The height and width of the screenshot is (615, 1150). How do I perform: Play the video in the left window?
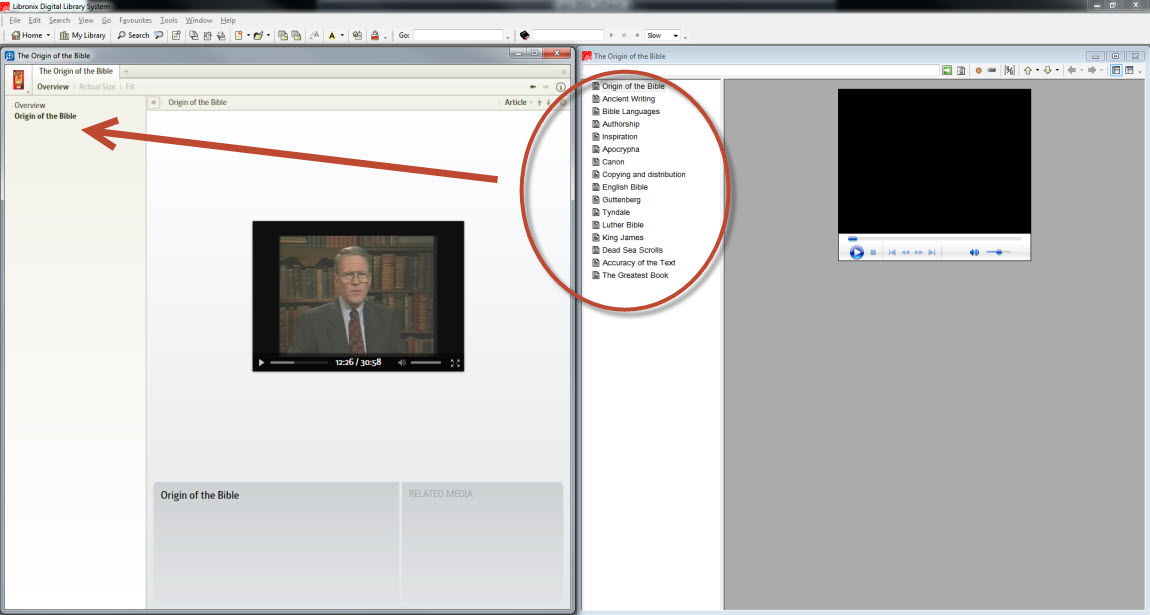261,362
